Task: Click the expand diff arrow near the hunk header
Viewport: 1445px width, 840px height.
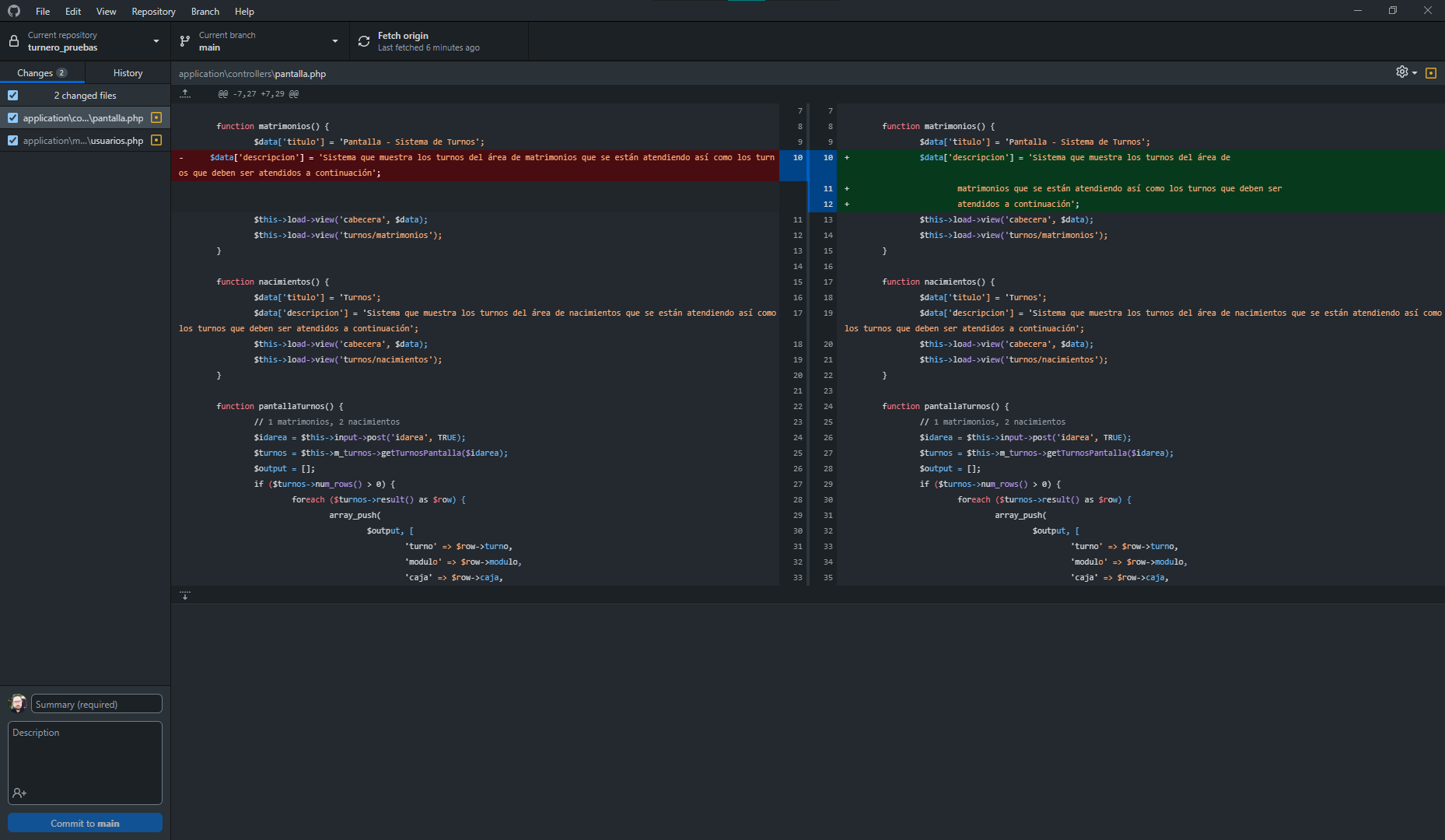Action: (185, 93)
